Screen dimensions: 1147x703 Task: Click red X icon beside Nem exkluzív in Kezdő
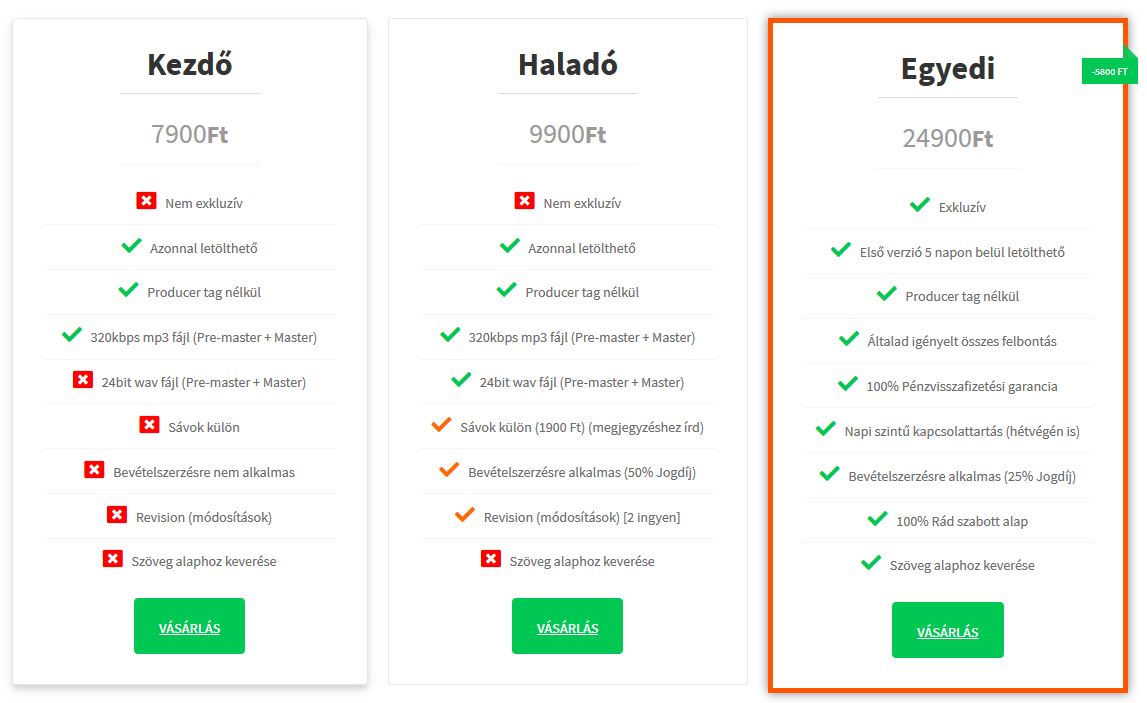pyautogui.click(x=146, y=201)
